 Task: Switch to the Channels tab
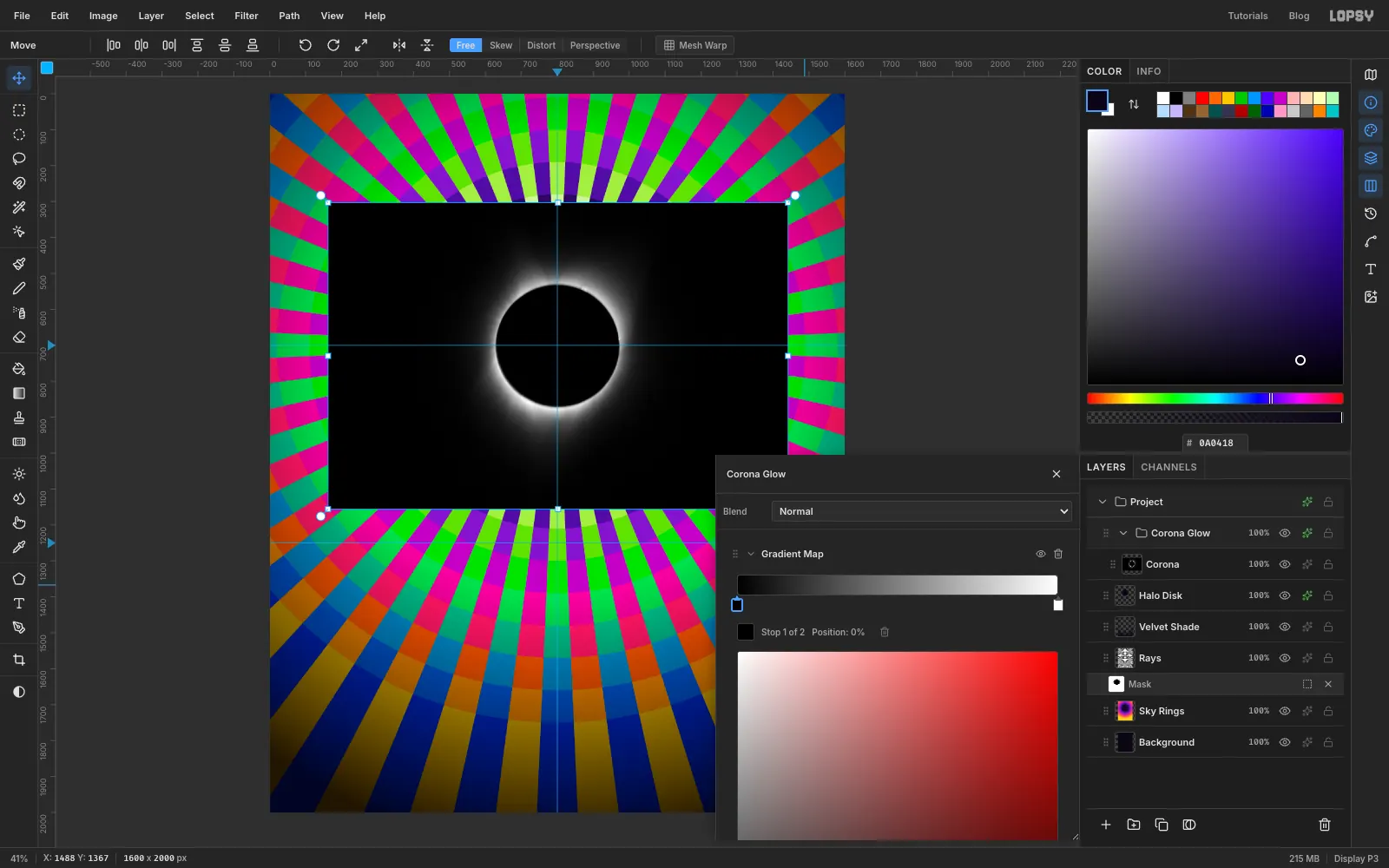[x=1168, y=467]
